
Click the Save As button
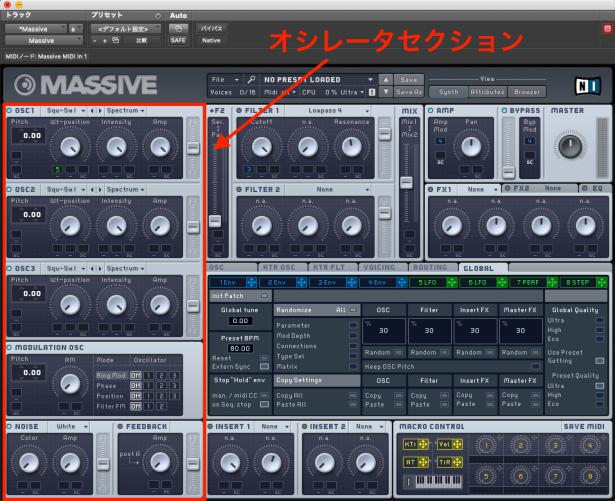click(408, 92)
